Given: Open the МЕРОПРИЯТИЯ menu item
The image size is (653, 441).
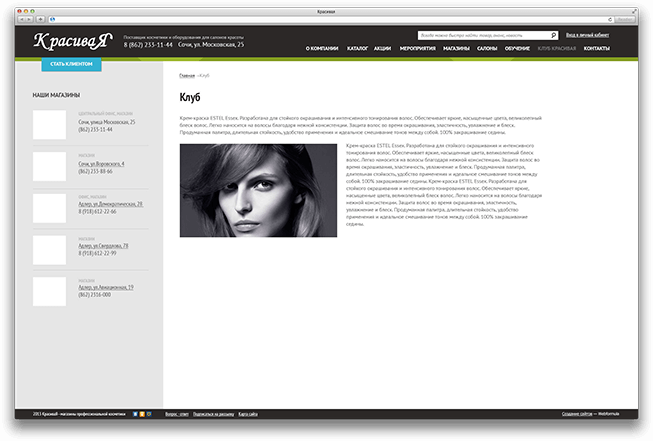Looking at the screenshot, I should (x=417, y=49).
